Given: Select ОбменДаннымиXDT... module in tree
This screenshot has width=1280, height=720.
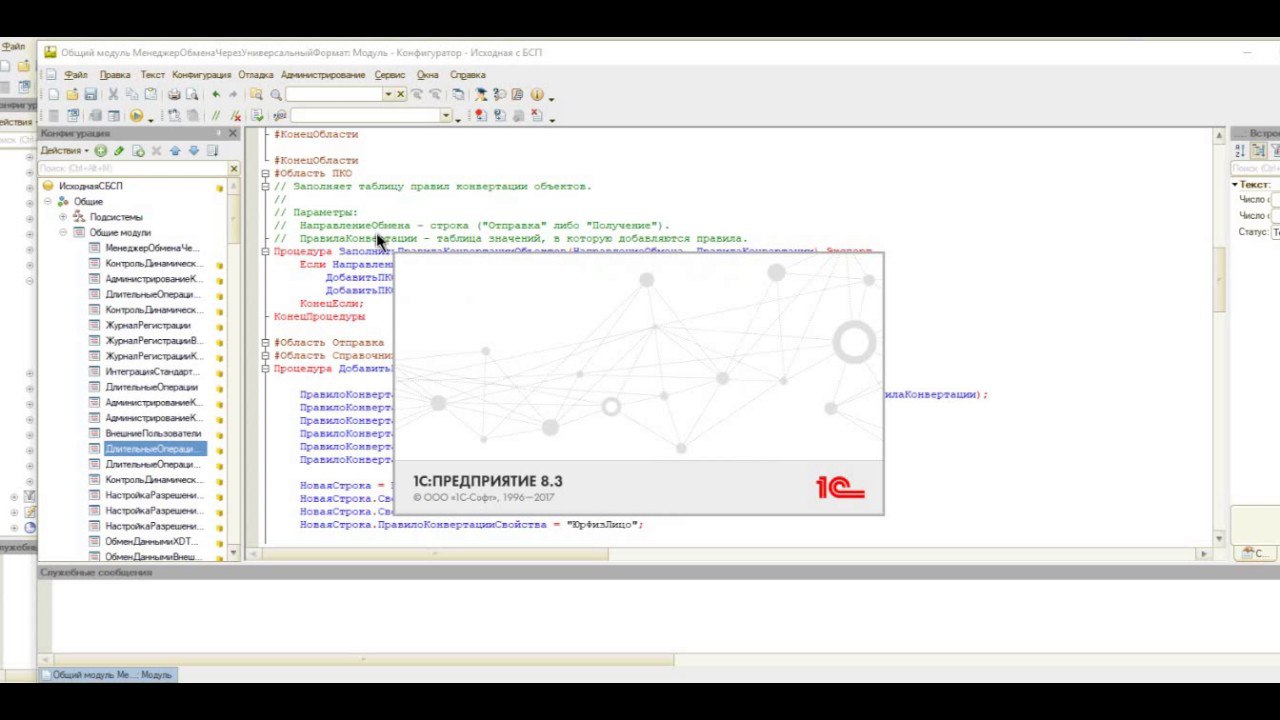Looking at the screenshot, I should pos(152,542).
